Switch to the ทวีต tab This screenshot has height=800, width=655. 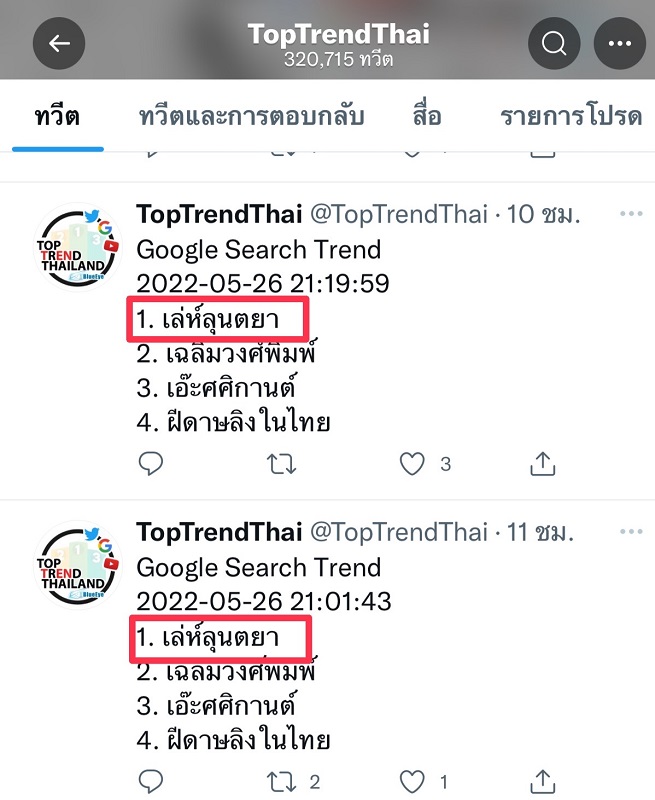click(x=58, y=116)
